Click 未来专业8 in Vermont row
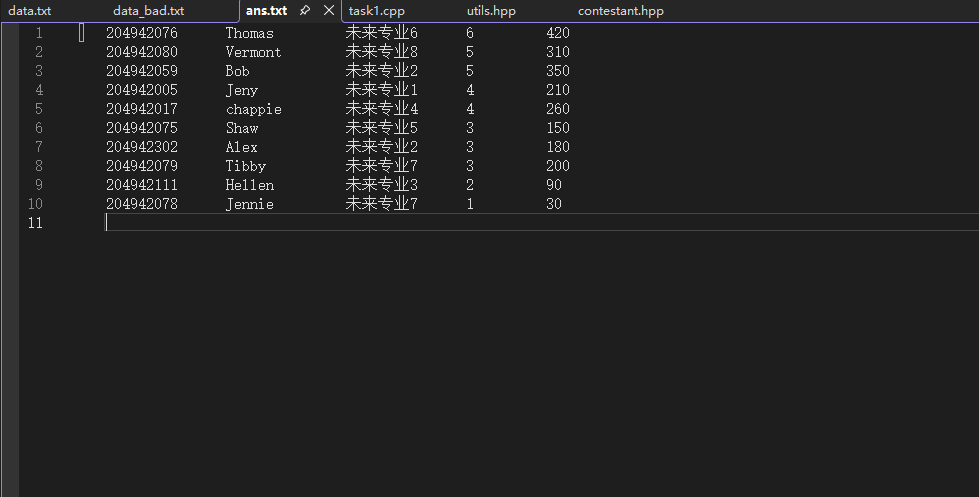979x497 pixels. [381, 52]
